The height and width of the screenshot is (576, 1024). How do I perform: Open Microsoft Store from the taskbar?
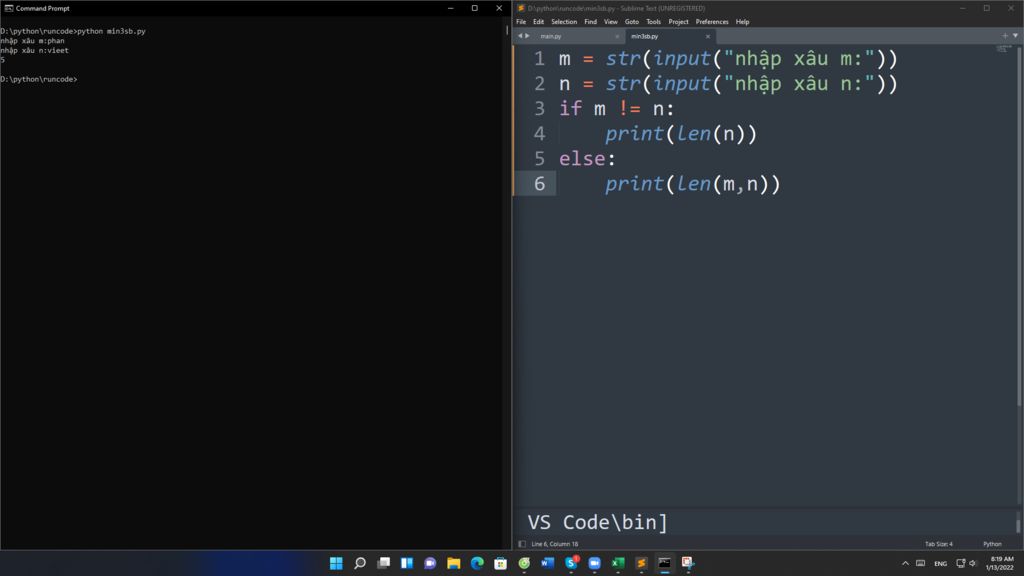501,563
